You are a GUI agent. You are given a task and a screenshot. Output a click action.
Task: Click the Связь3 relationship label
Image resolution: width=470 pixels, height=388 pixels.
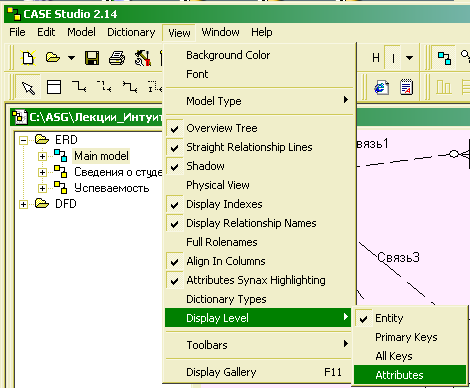click(x=398, y=257)
